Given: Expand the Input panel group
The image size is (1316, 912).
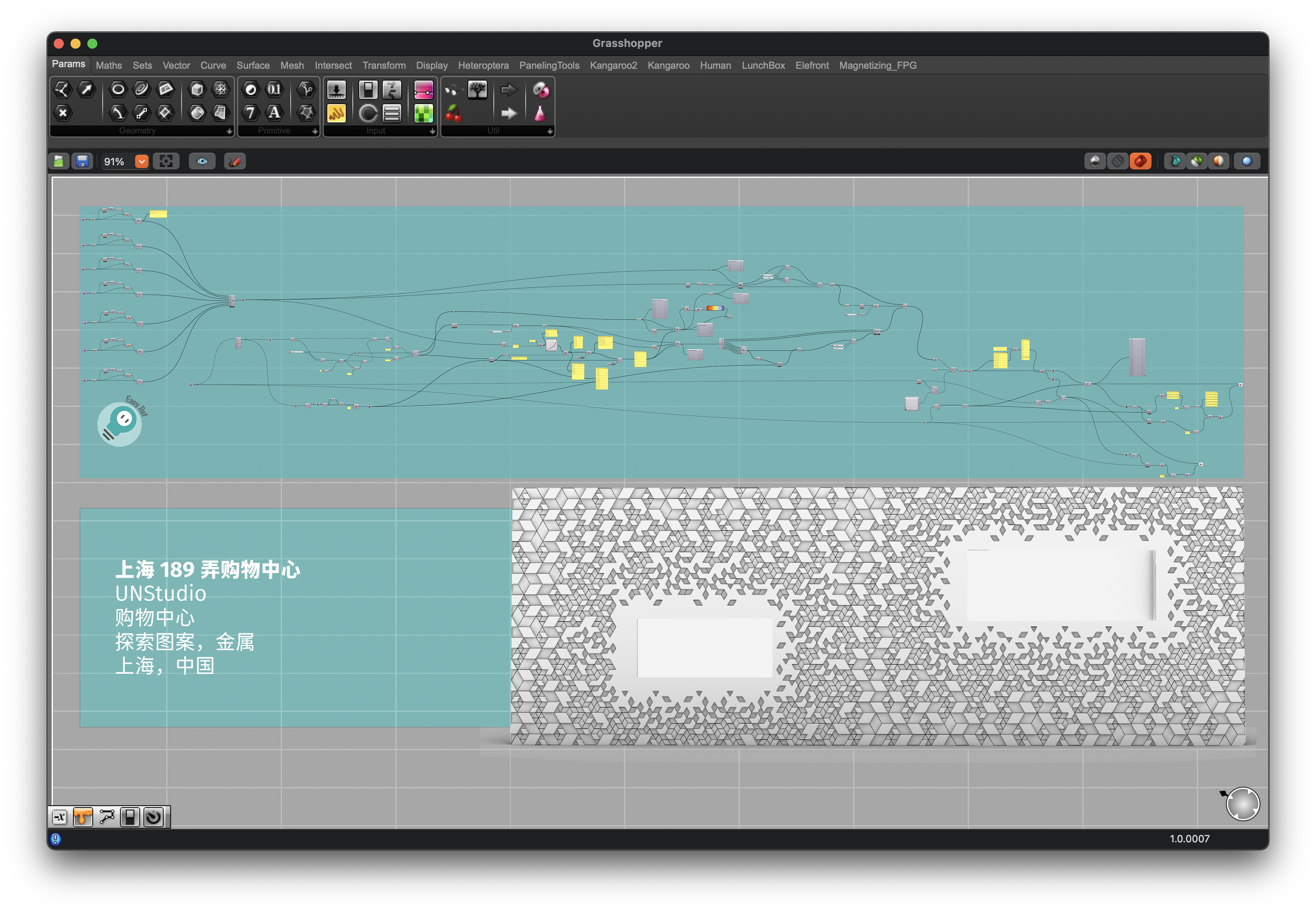Looking at the screenshot, I should [433, 131].
